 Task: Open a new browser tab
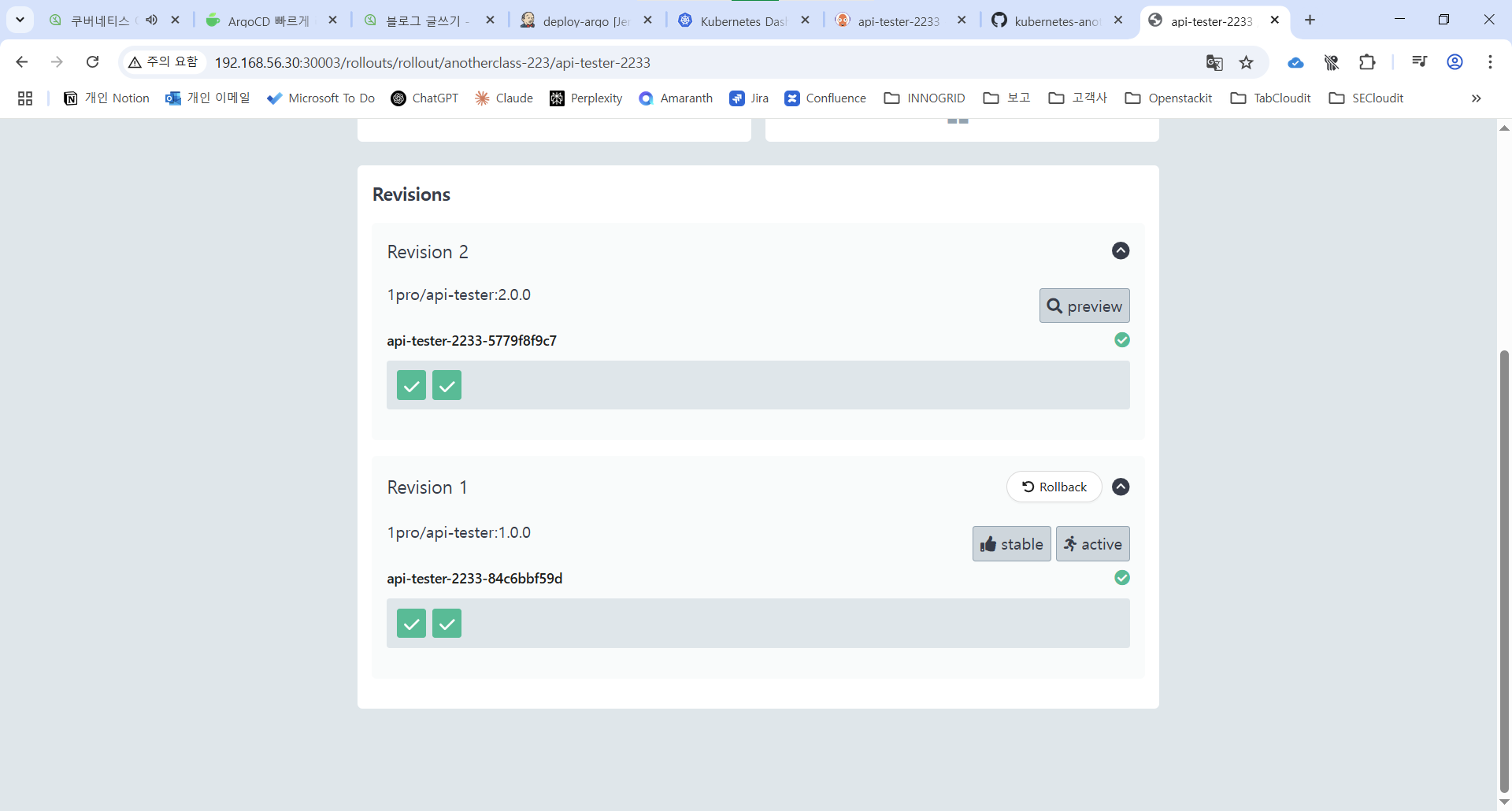tap(1310, 20)
